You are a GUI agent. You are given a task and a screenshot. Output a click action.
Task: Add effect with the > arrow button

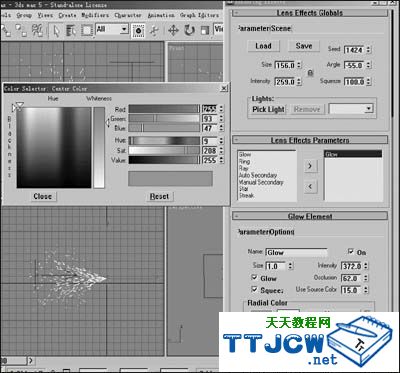(x=310, y=166)
